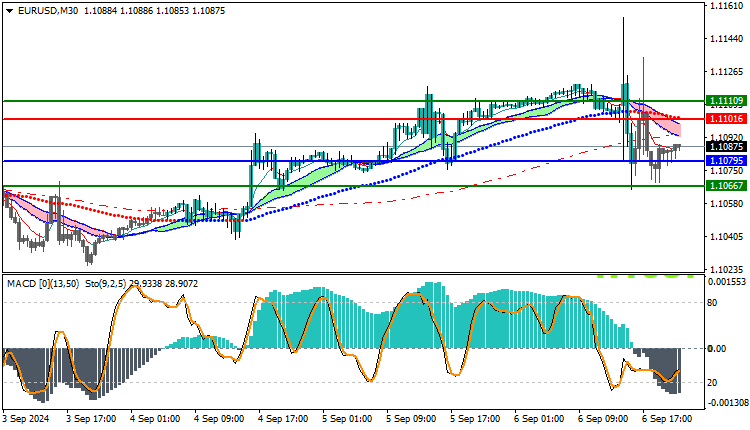Select the black current price label 1.10875
The width and height of the screenshot is (750, 430).
pyautogui.click(x=726, y=147)
